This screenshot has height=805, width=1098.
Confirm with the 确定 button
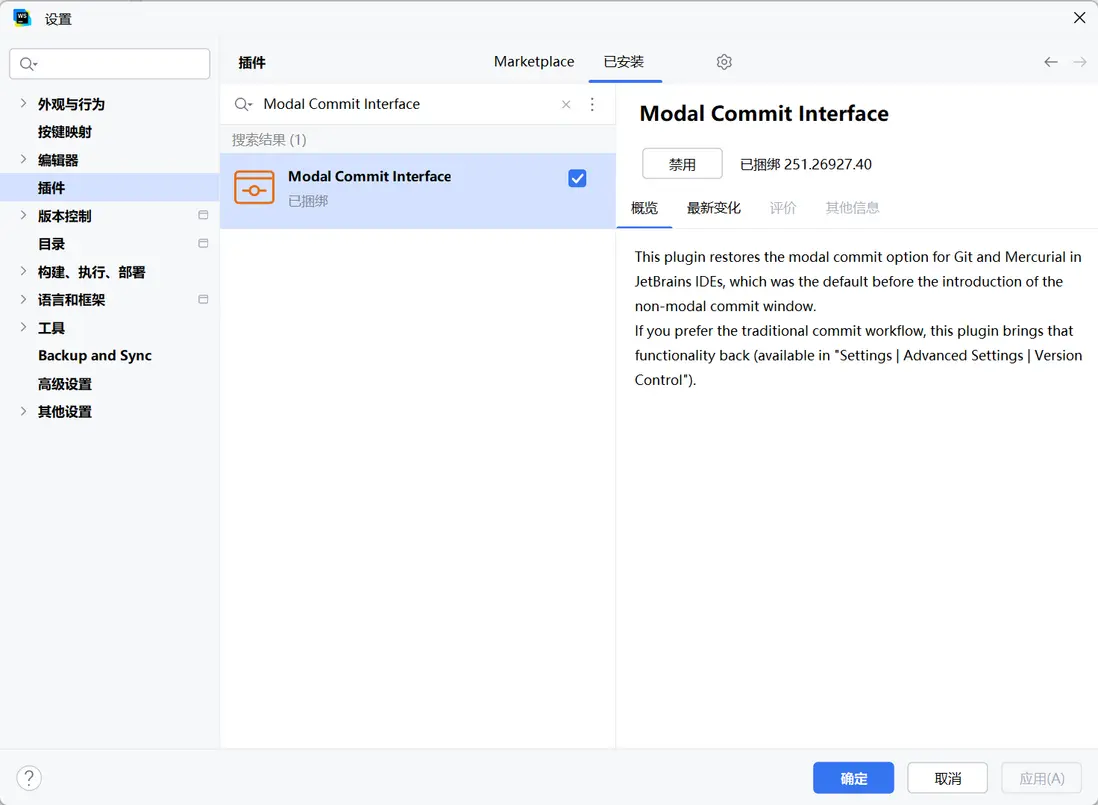[853, 778]
